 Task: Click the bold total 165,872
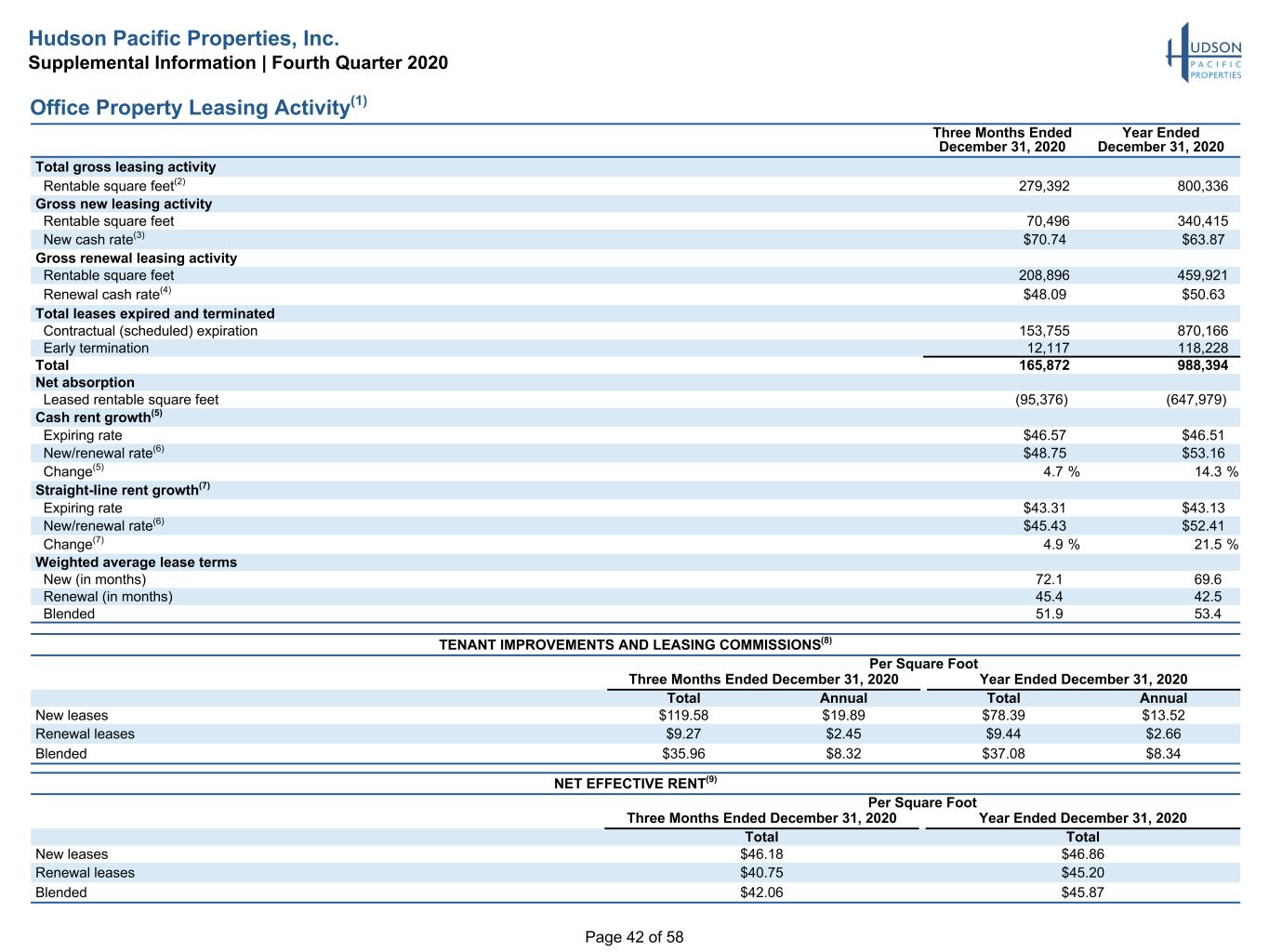(x=1045, y=365)
